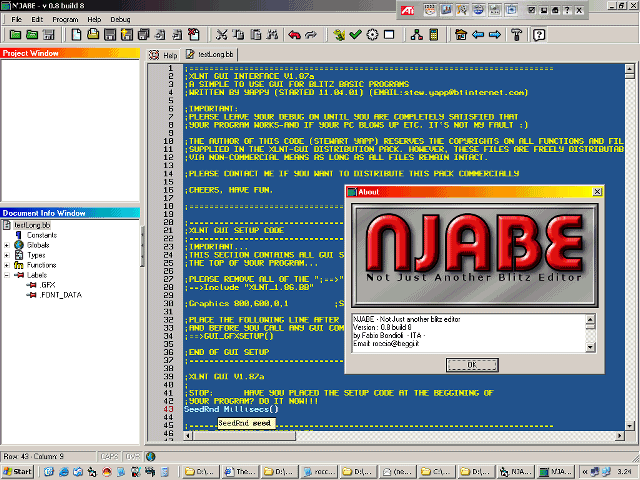Click the hierarchy tree diagram icon
640x480 pixels.
coord(417,35)
